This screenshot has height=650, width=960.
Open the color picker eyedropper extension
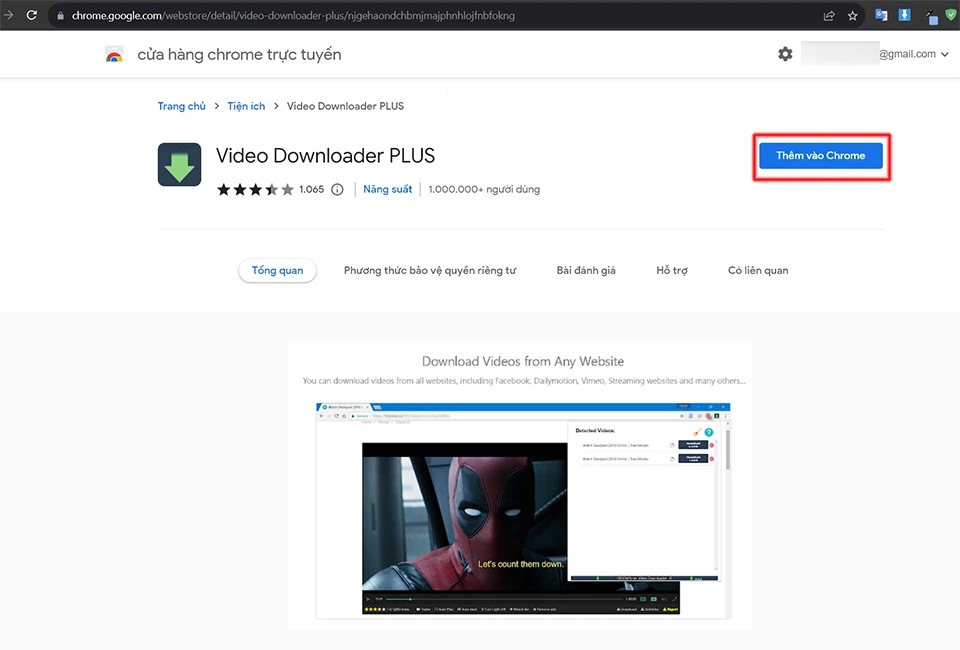point(930,16)
